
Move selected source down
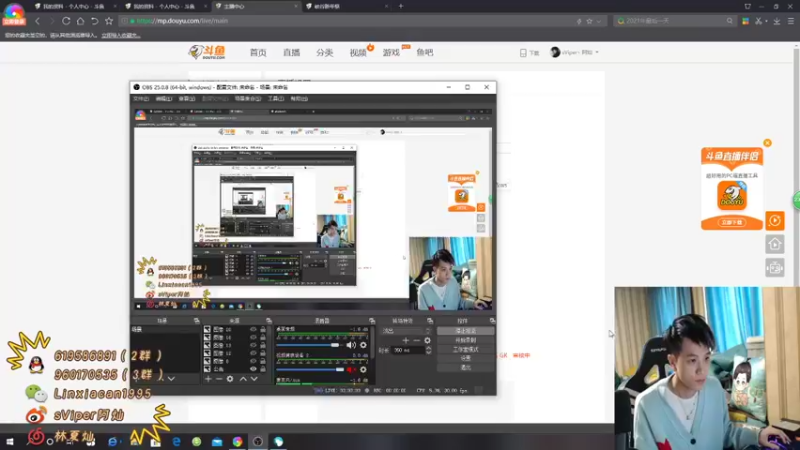(254, 379)
